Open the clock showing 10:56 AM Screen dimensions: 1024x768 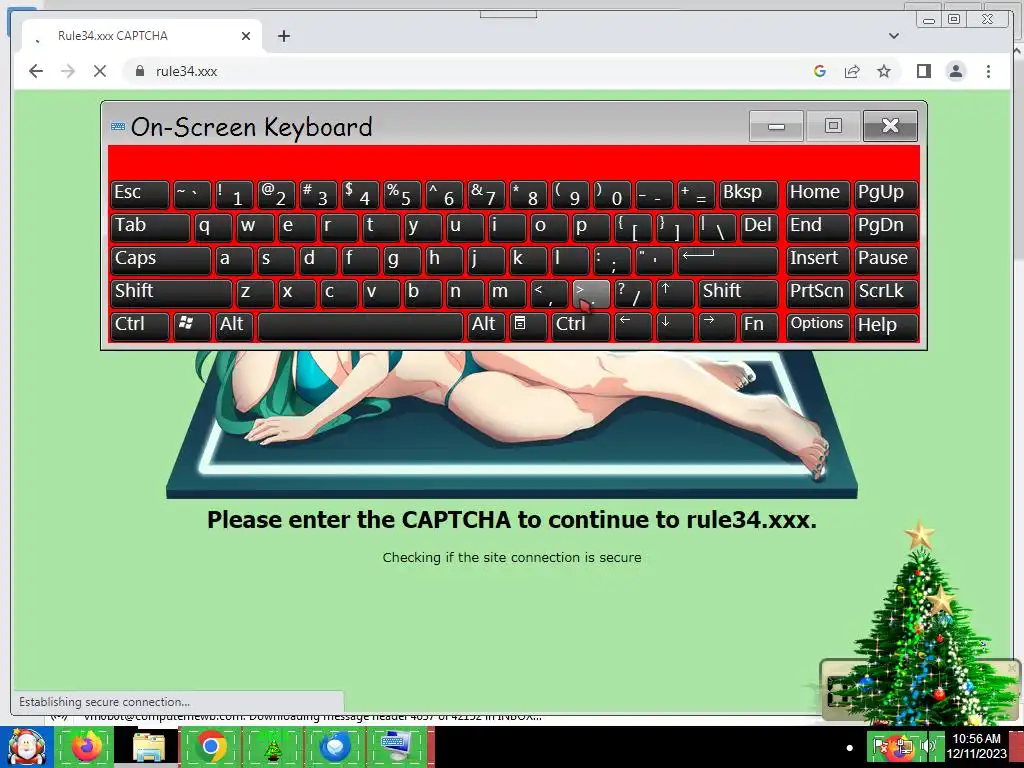(976, 746)
